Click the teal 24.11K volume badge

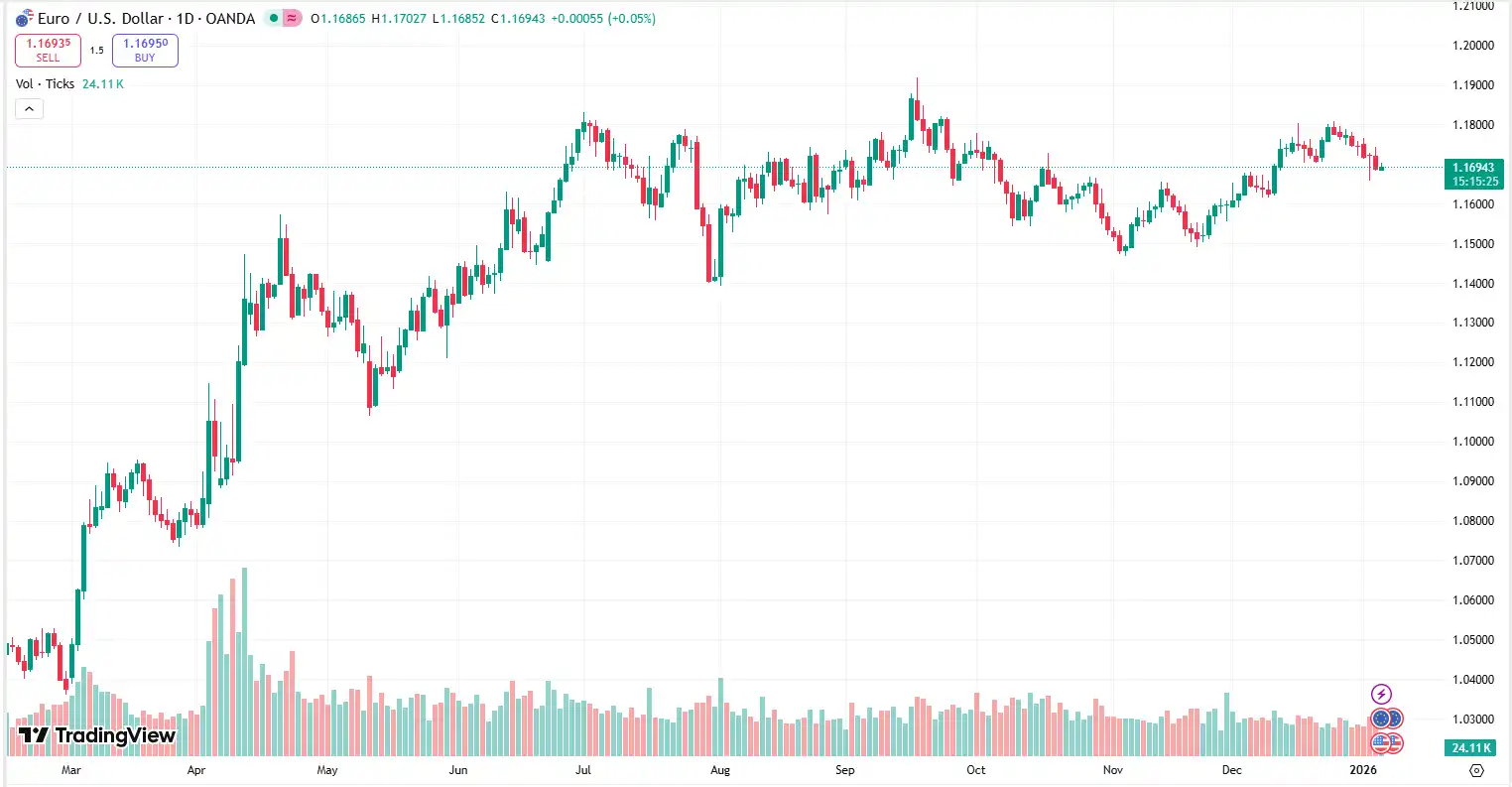(1469, 749)
